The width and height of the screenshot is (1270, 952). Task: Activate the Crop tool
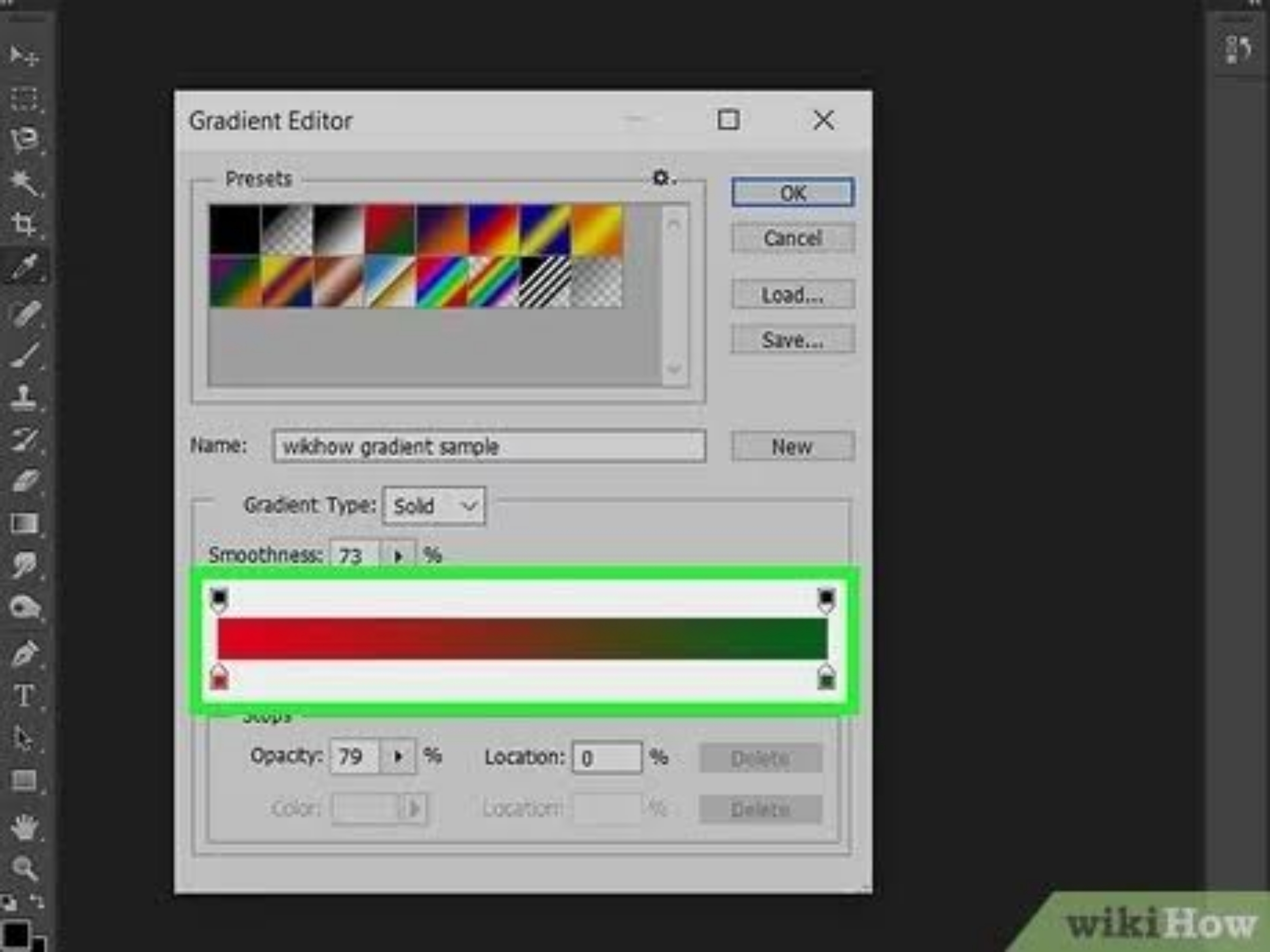pos(24,224)
